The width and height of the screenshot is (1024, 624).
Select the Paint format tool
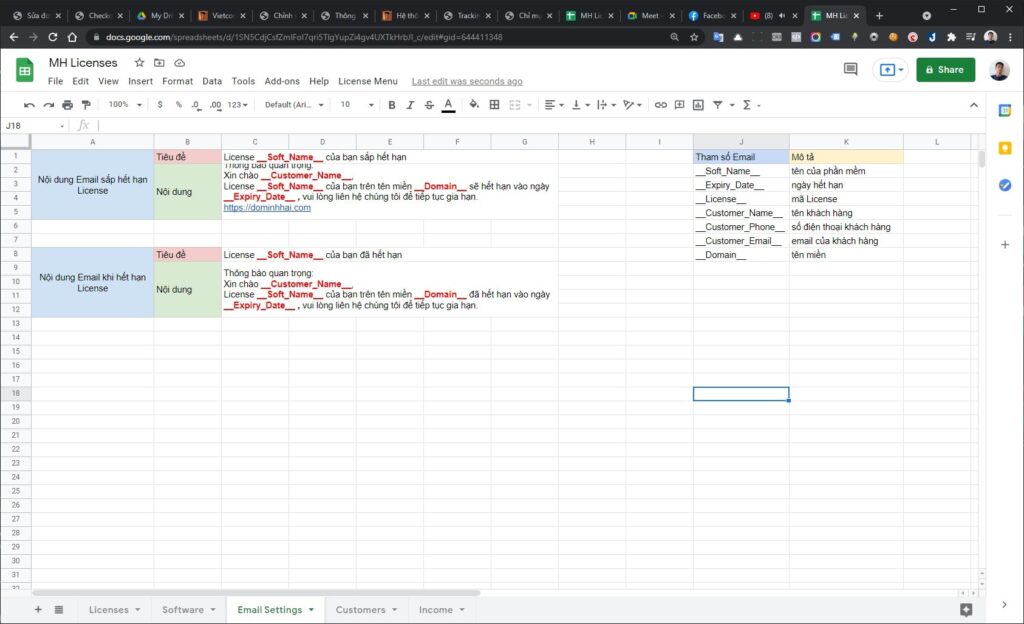[86, 105]
